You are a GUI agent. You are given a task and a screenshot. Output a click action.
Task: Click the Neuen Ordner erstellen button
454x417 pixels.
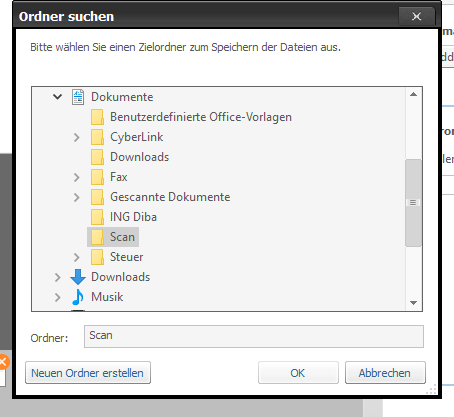88,373
